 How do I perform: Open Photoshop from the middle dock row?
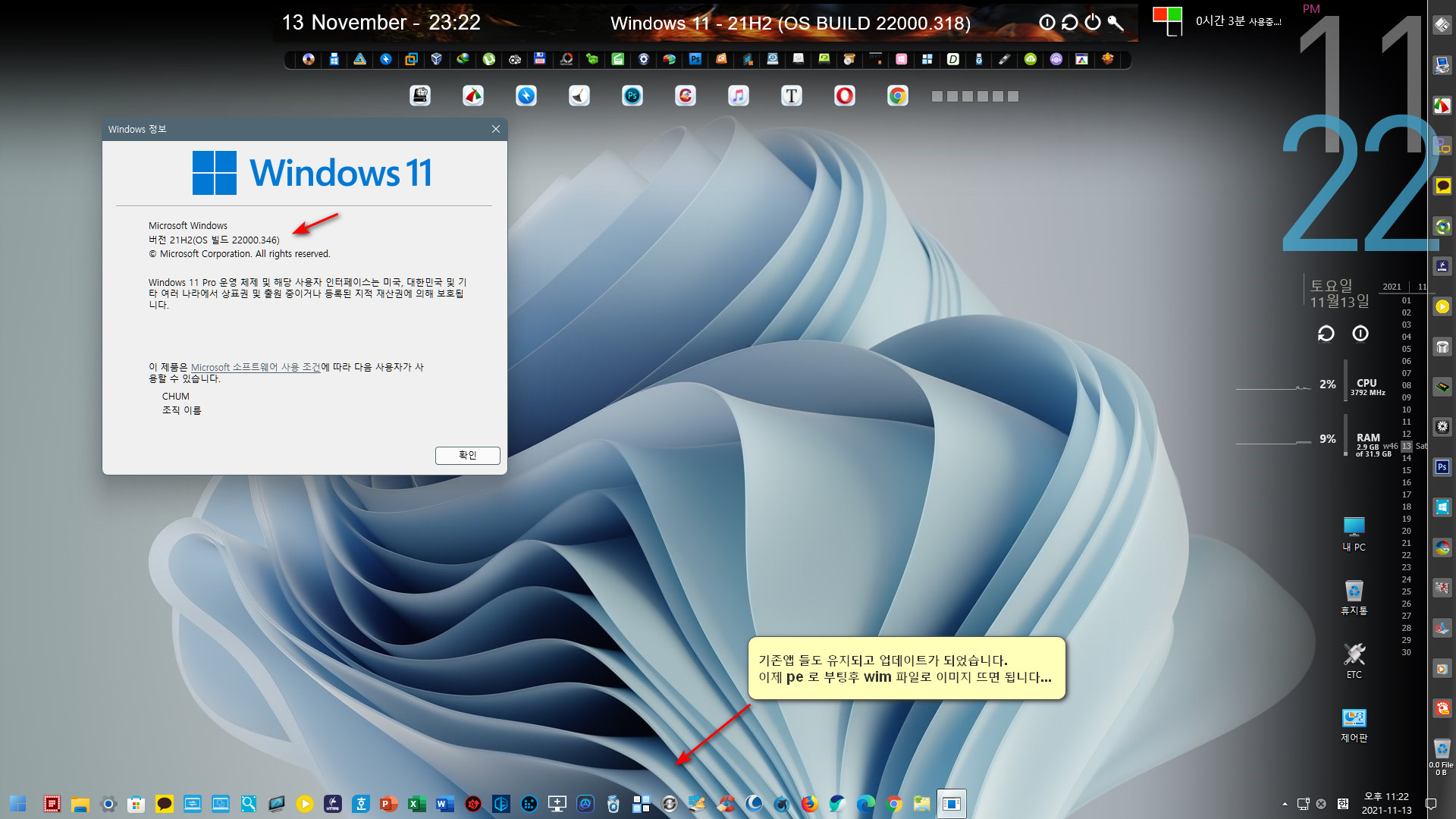(632, 96)
